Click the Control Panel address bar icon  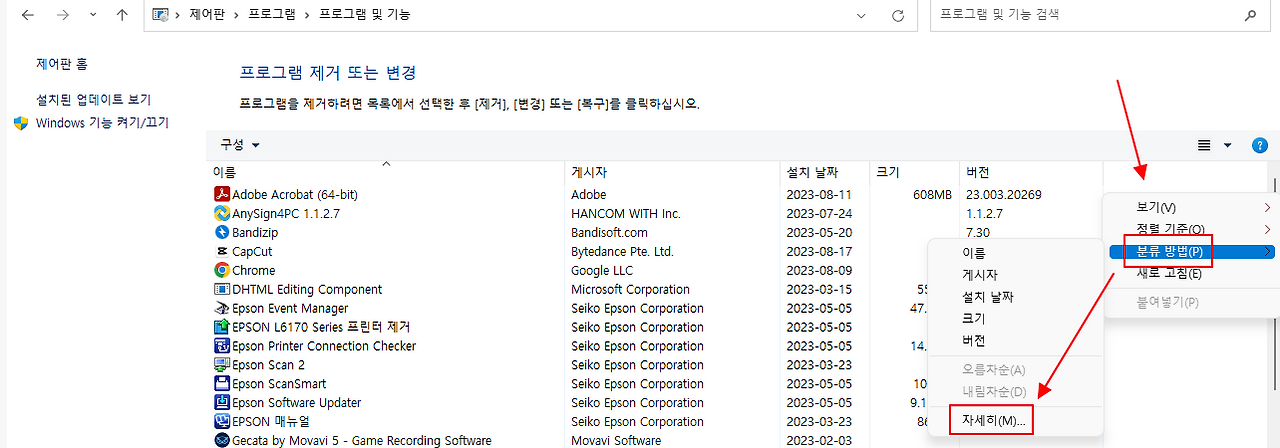coord(160,15)
